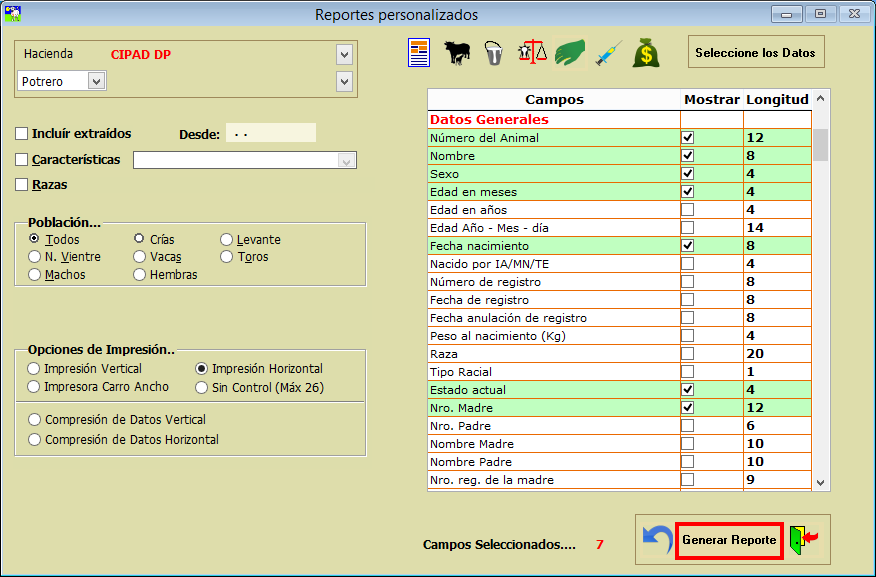Open the milk bucket production icon
The height and width of the screenshot is (577, 876).
pos(493,53)
